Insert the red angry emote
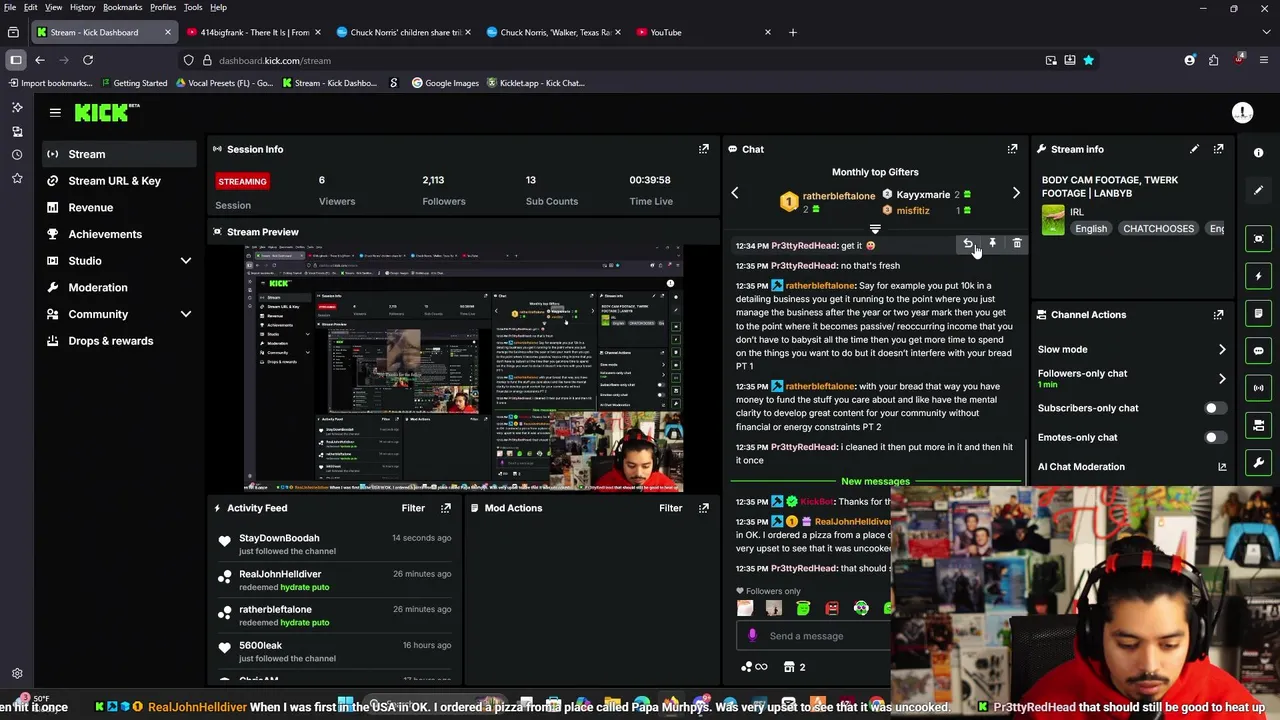 pyautogui.click(x=832, y=608)
